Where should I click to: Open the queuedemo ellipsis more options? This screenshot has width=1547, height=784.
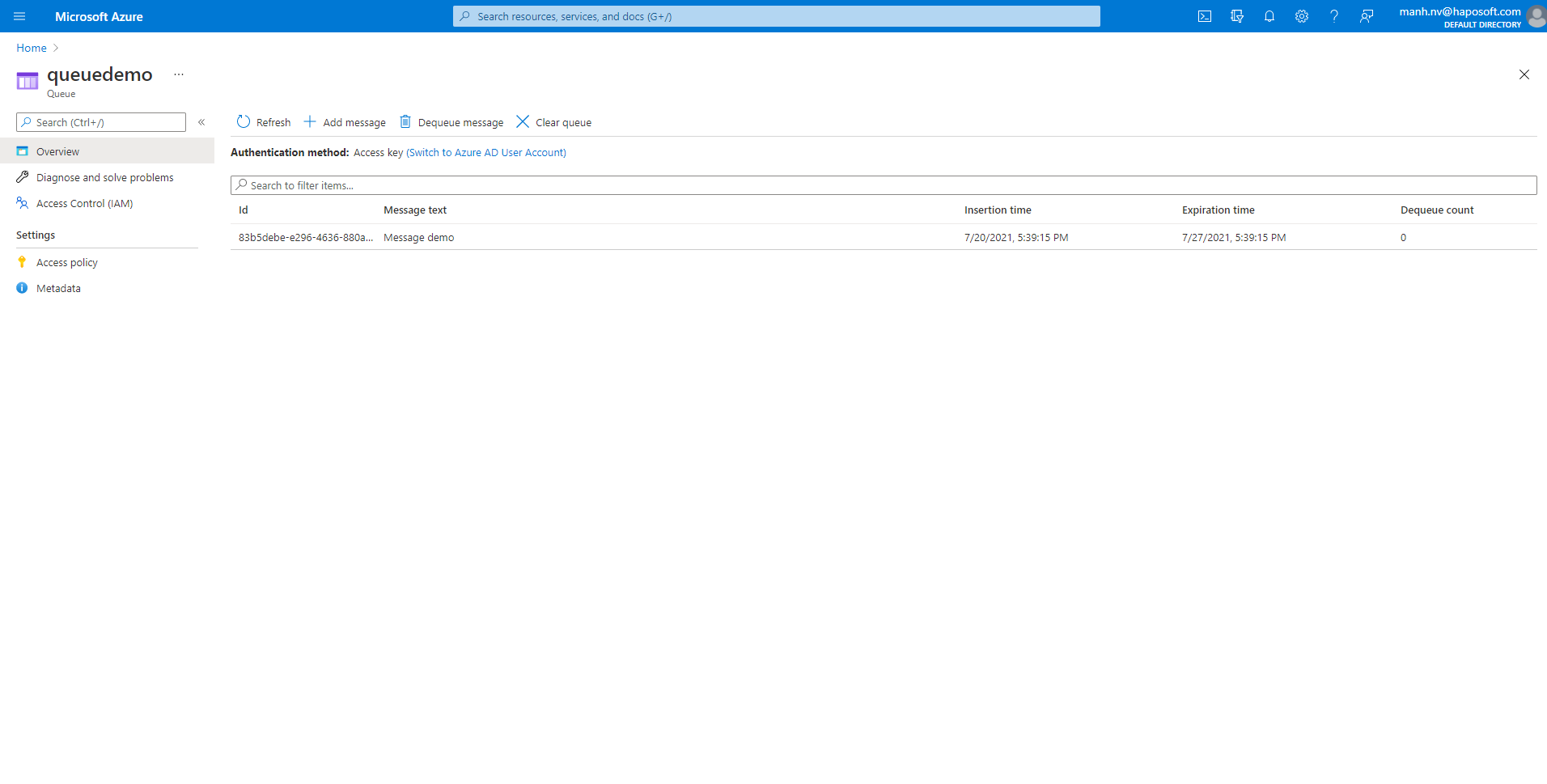point(179,74)
